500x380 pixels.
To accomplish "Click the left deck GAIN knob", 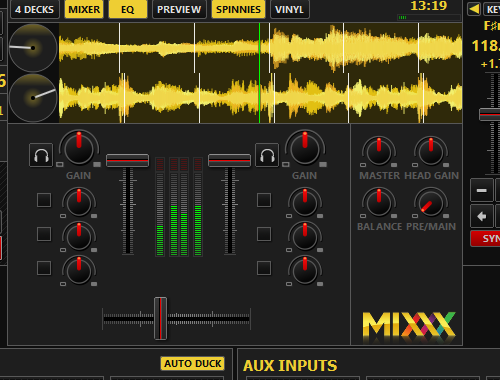I will pyautogui.click(x=79, y=148).
